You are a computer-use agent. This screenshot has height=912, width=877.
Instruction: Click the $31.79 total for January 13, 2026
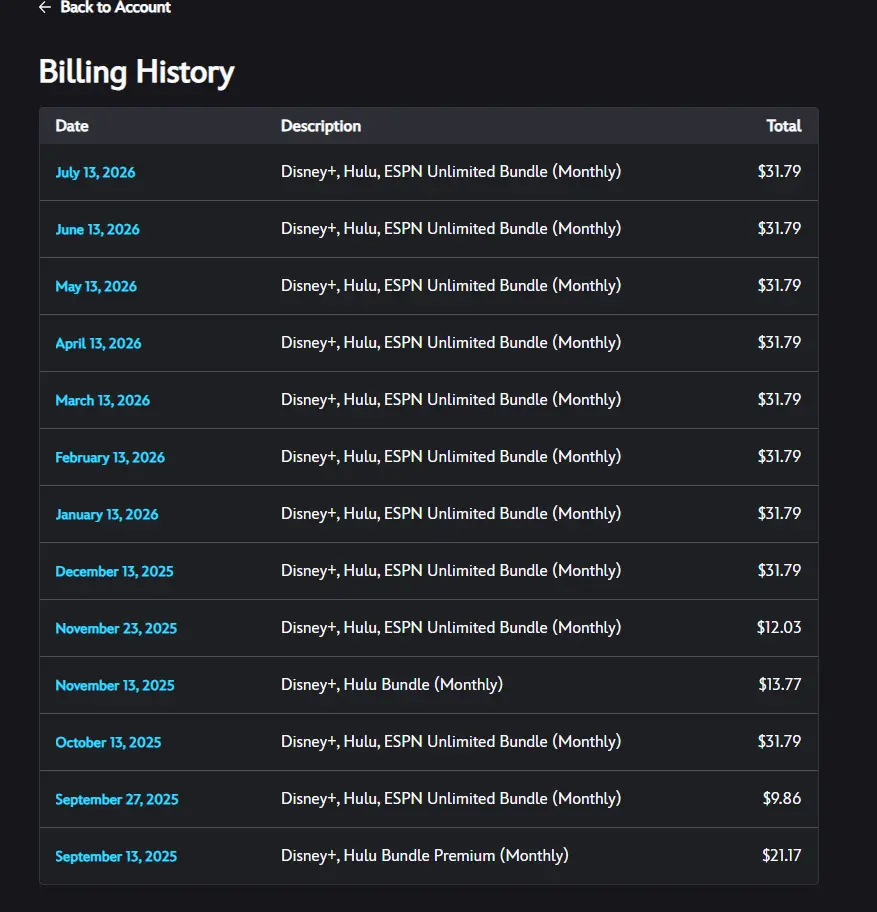coord(779,513)
